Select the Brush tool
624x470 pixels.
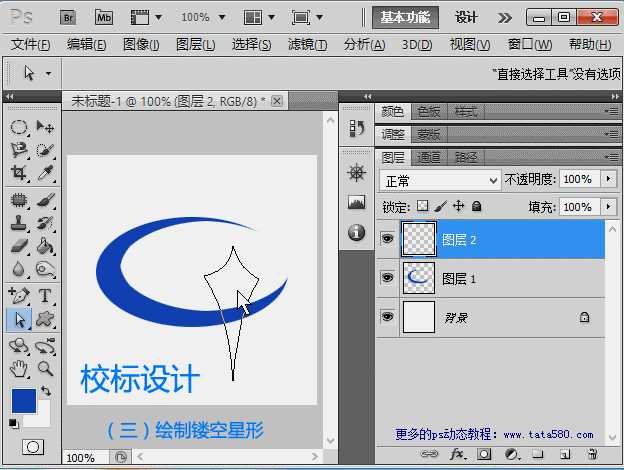(x=45, y=200)
